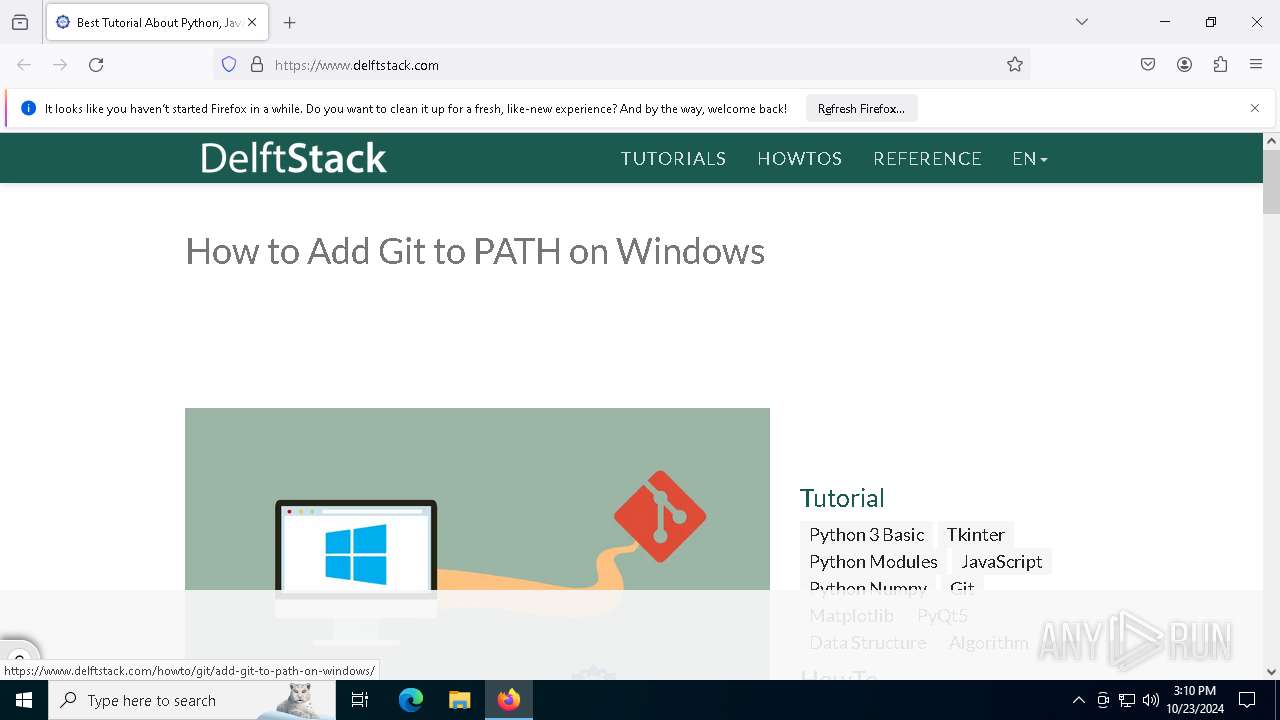Open Task View on taskbar
Viewport: 1280px width, 720px height.
point(360,700)
